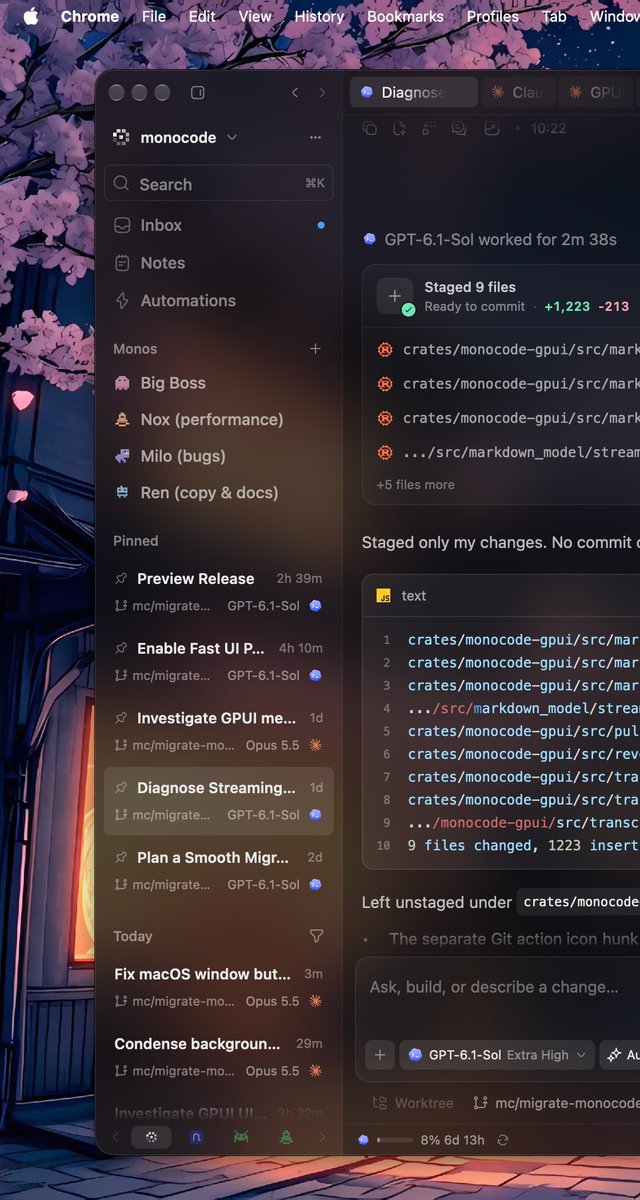The height and width of the screenshot is (1200, 640).
Task: Open the Plan a Smooth Migr... thread title
Action: [213, 857]
